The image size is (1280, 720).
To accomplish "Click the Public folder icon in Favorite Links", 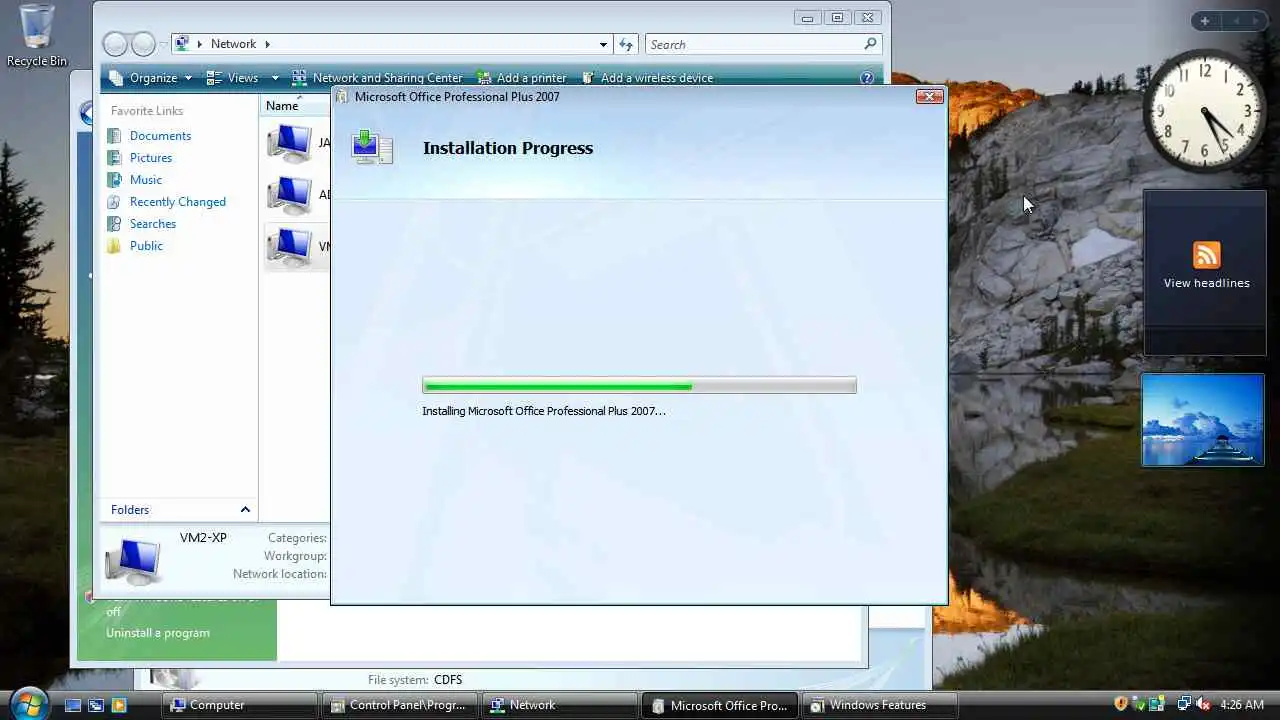I will coord(114,246).
